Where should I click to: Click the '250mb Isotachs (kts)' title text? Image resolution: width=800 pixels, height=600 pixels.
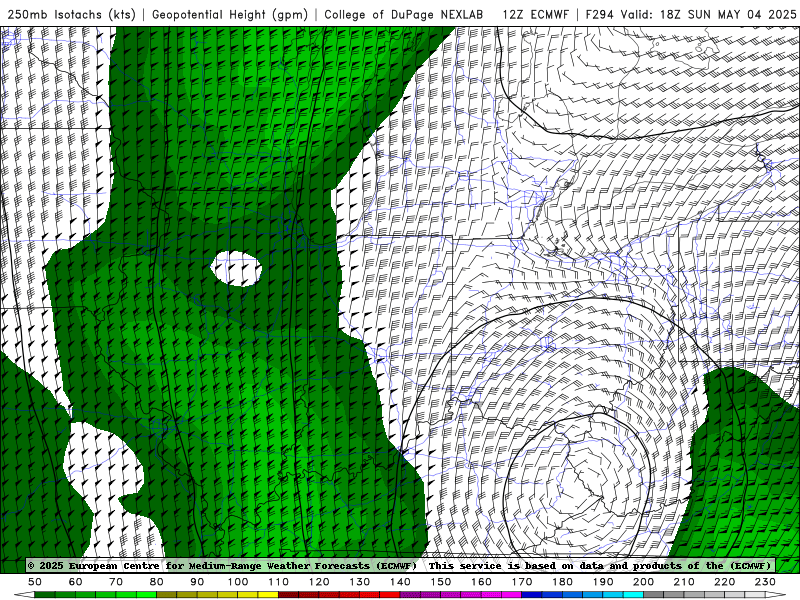[x=71, y=15]
